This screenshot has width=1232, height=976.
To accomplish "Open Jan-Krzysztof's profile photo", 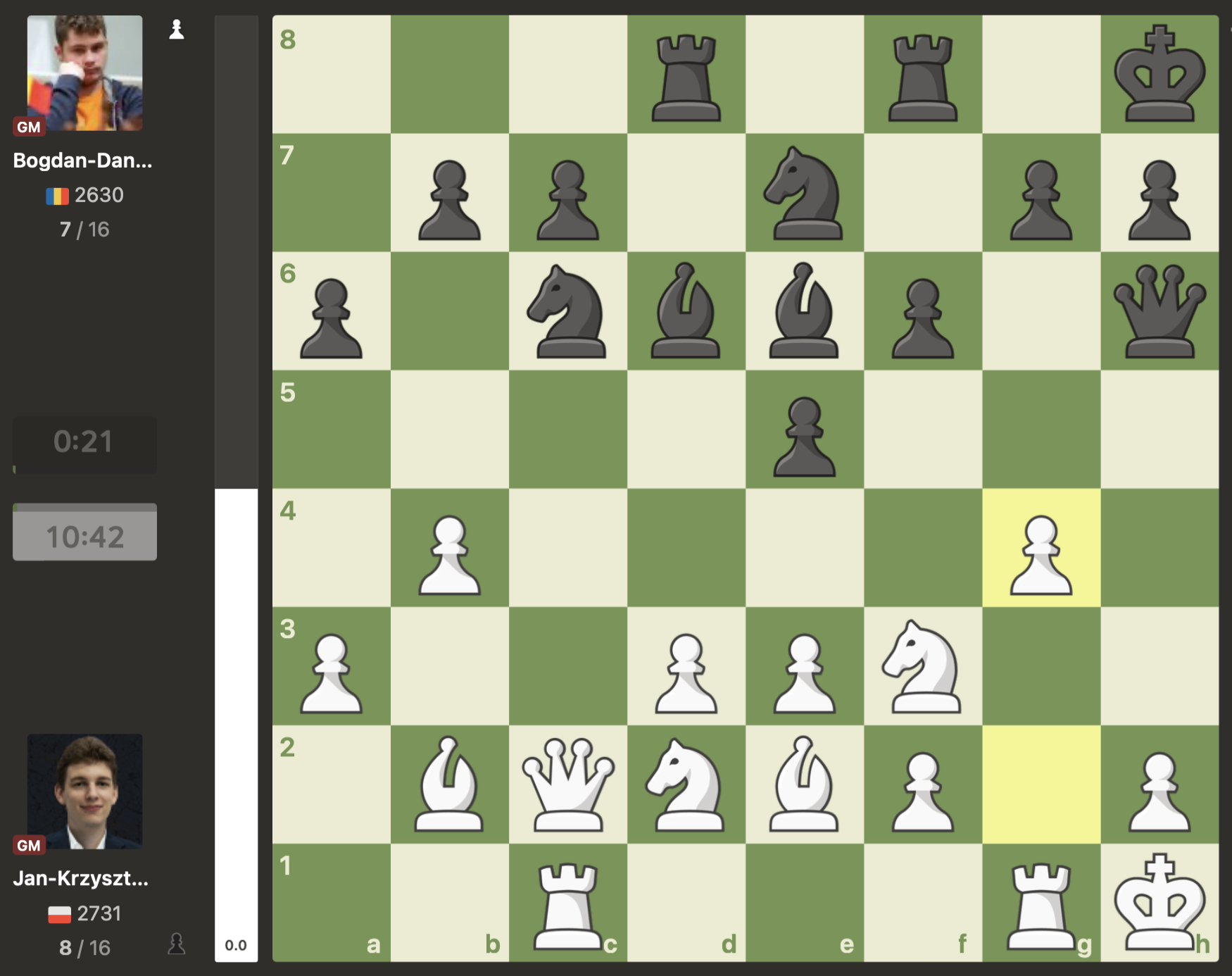I will pyautogui.click(x=84, y=791).
